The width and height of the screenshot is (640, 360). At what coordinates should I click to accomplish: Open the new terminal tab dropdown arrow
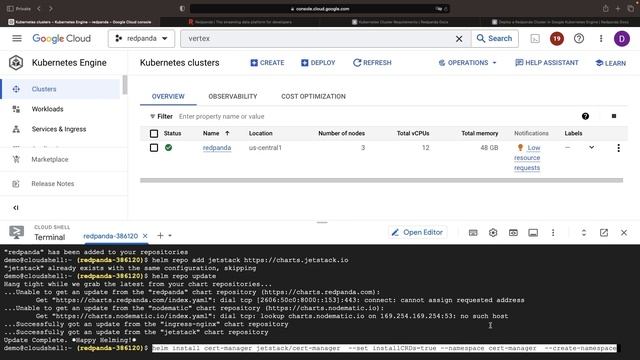pyautogui.click(x=170, y=236)
